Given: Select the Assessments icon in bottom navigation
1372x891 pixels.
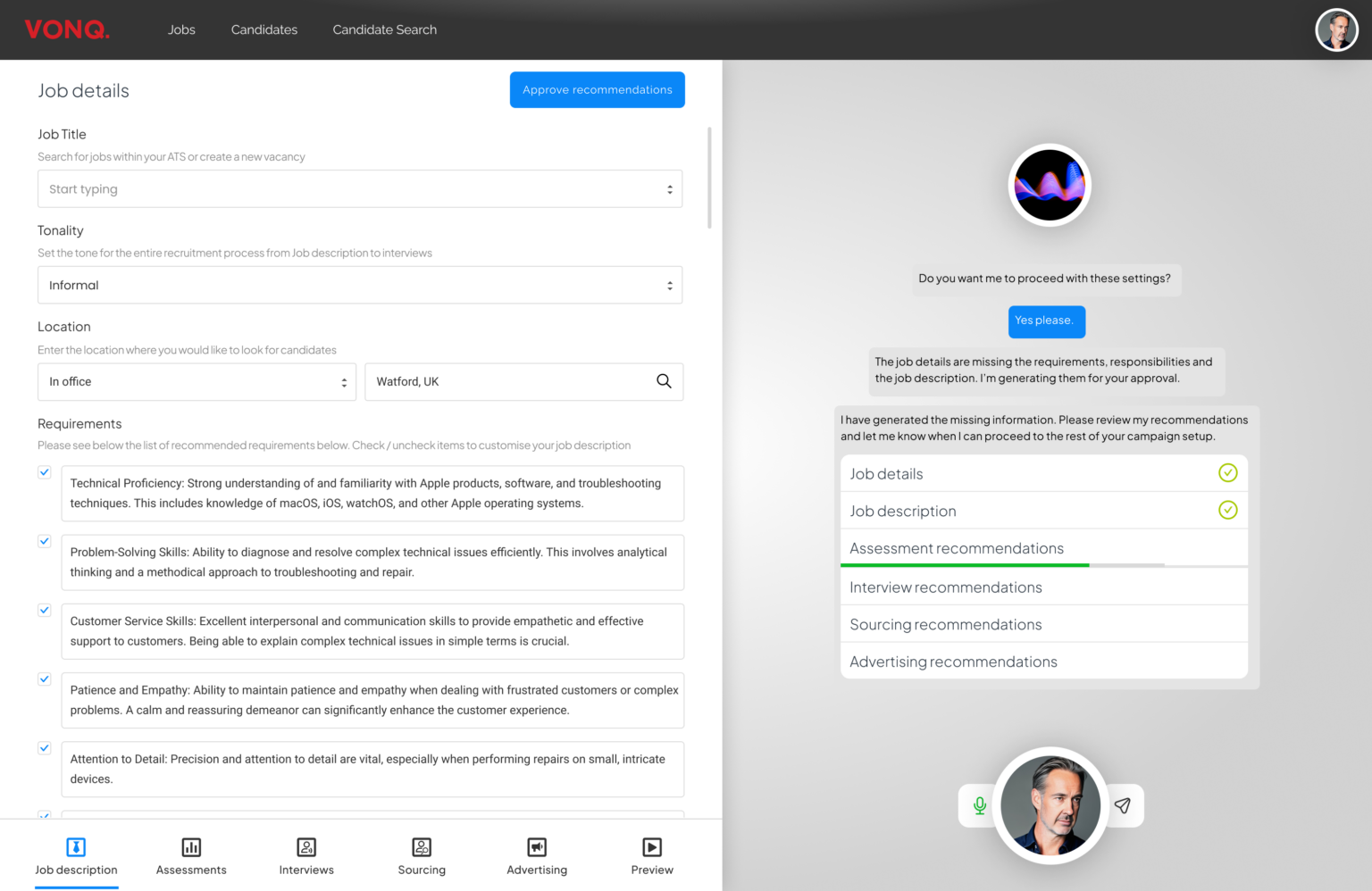Looking at the screenshot, I should (190, 846).
